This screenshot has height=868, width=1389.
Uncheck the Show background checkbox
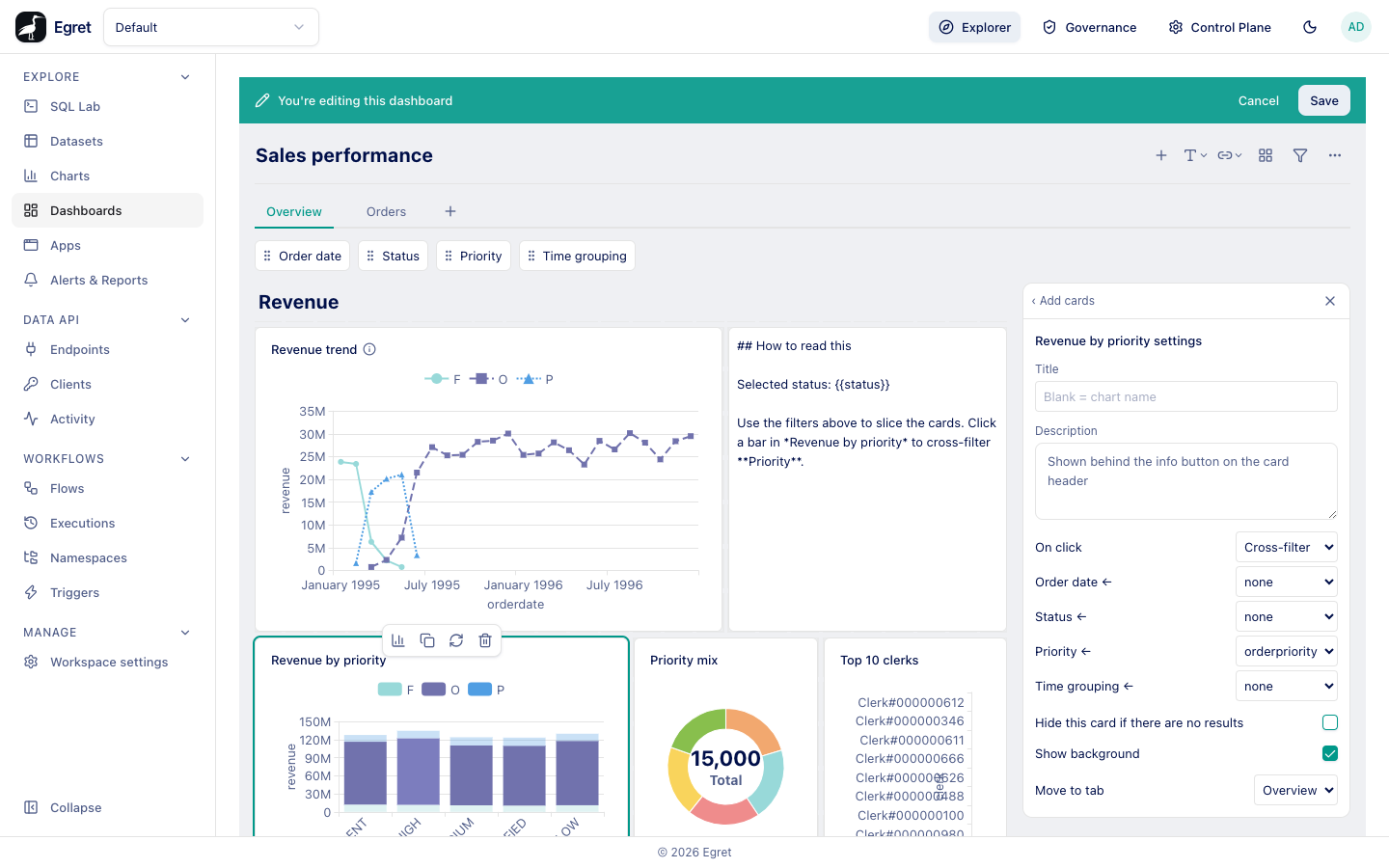point(1330,753)
